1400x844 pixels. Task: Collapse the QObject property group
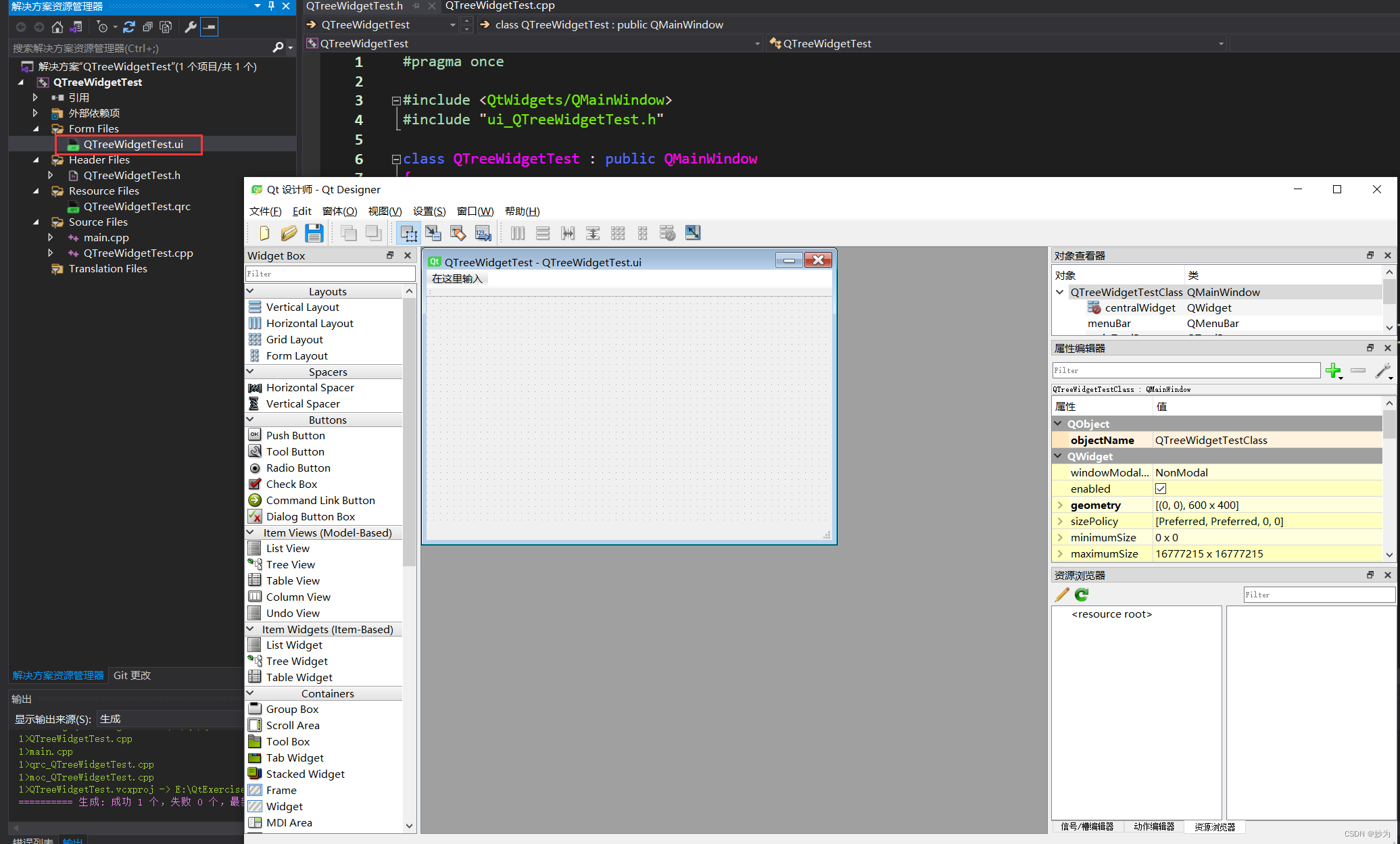coord(1059,424)
